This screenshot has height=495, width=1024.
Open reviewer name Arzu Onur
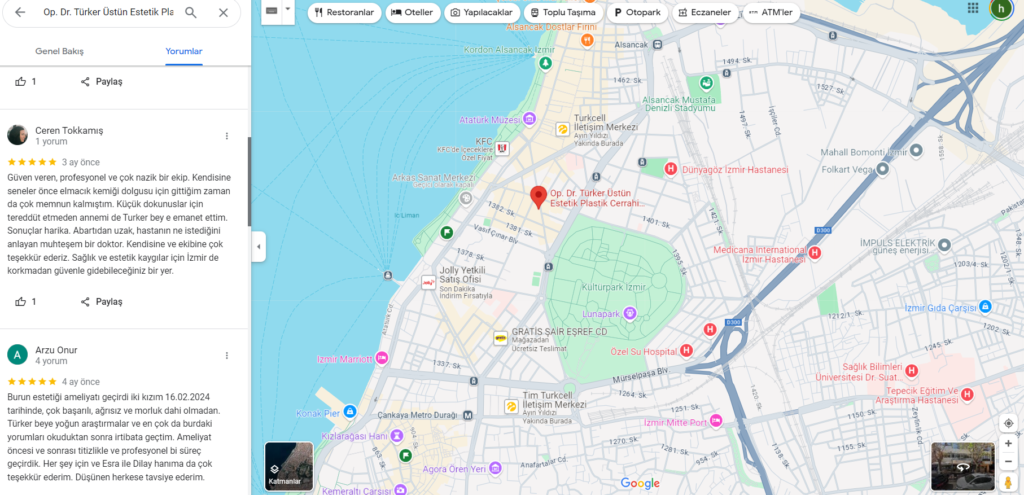(x=57, y=350)
